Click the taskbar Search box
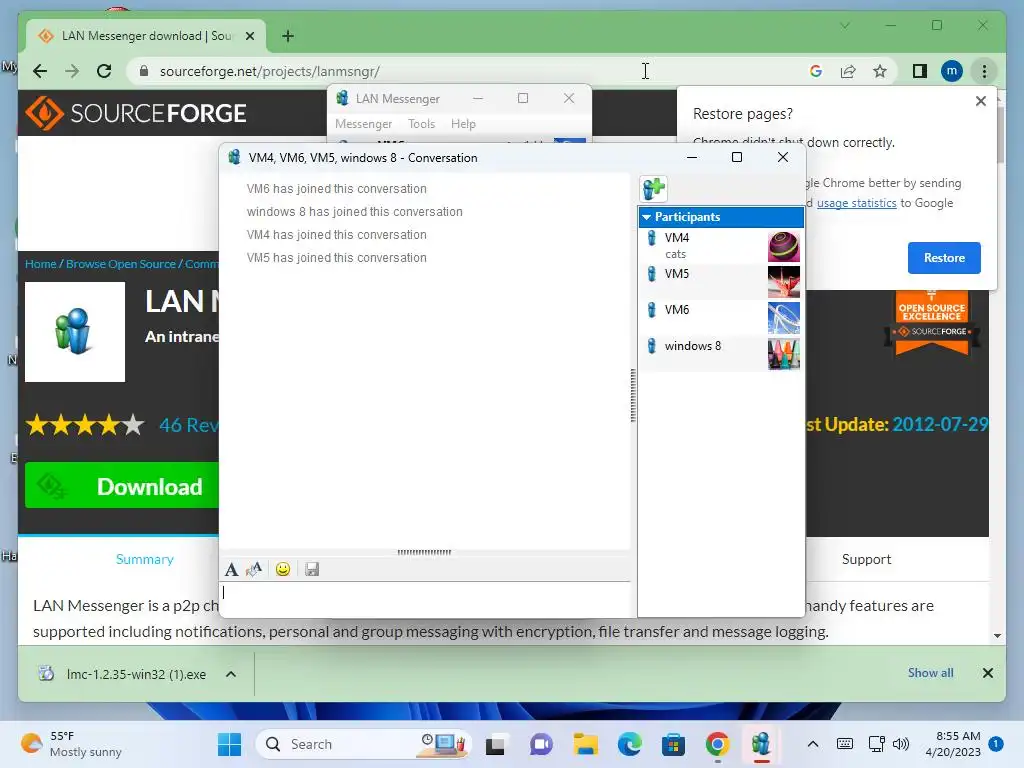1024x768 pixels. (363, 744)
